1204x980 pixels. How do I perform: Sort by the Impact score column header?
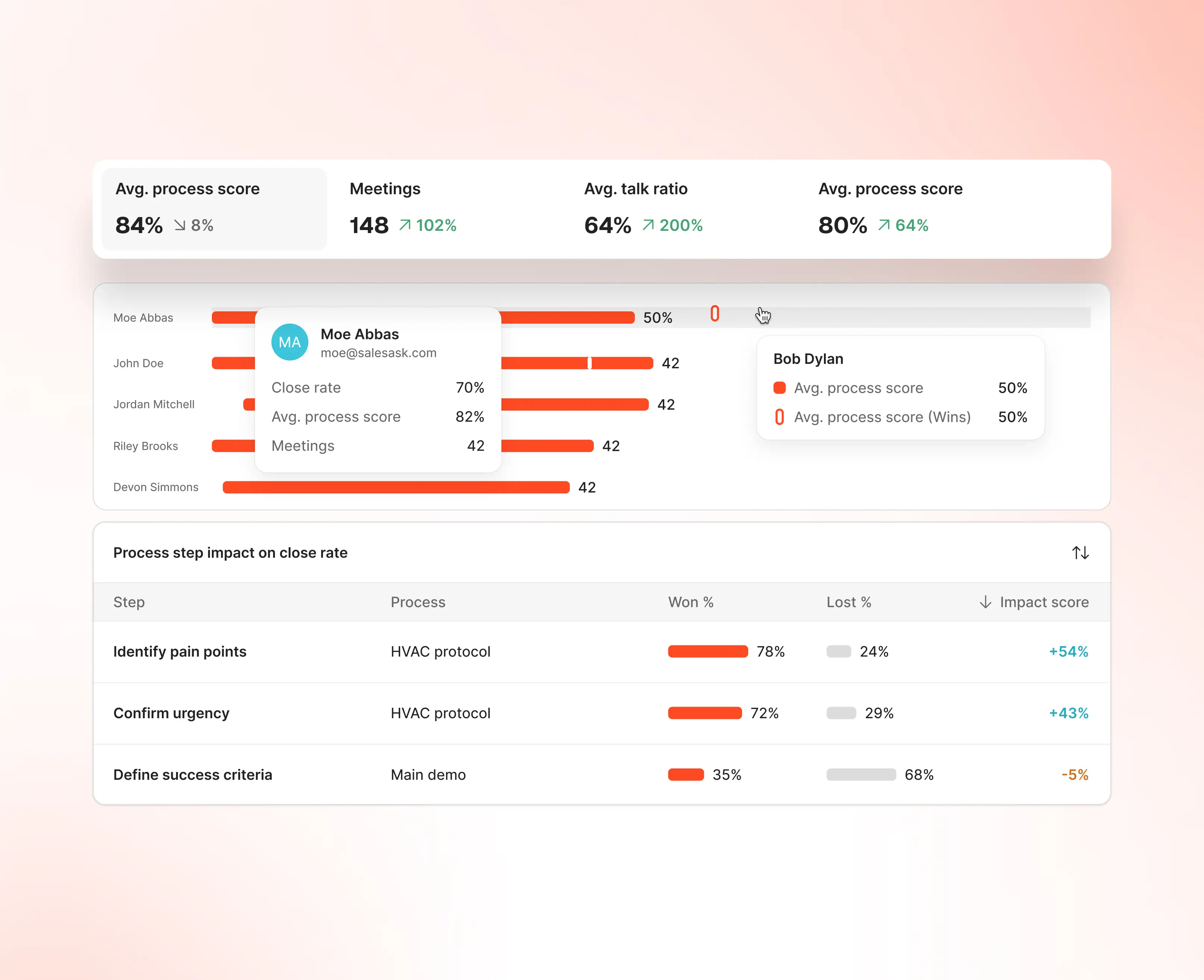pos(1044,602)
